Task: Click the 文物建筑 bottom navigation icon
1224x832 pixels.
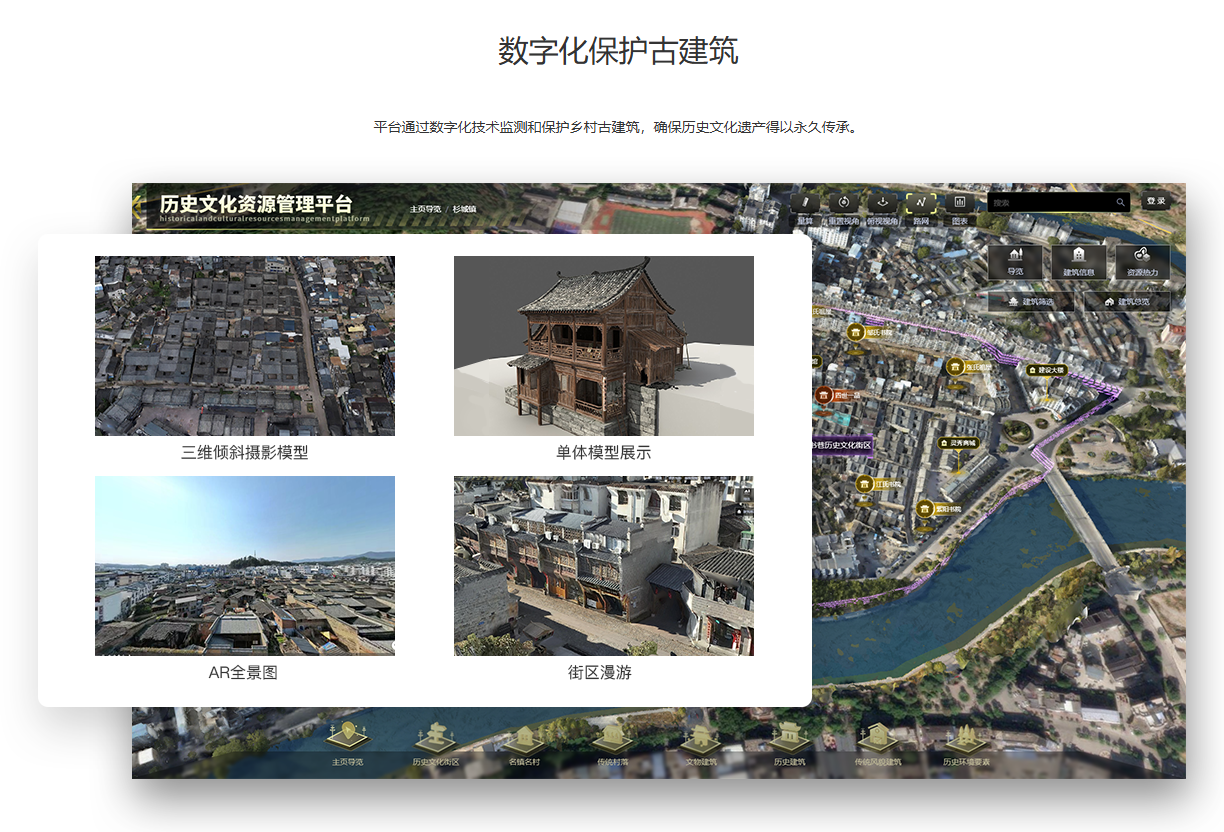Action: [x=701, y=742]
